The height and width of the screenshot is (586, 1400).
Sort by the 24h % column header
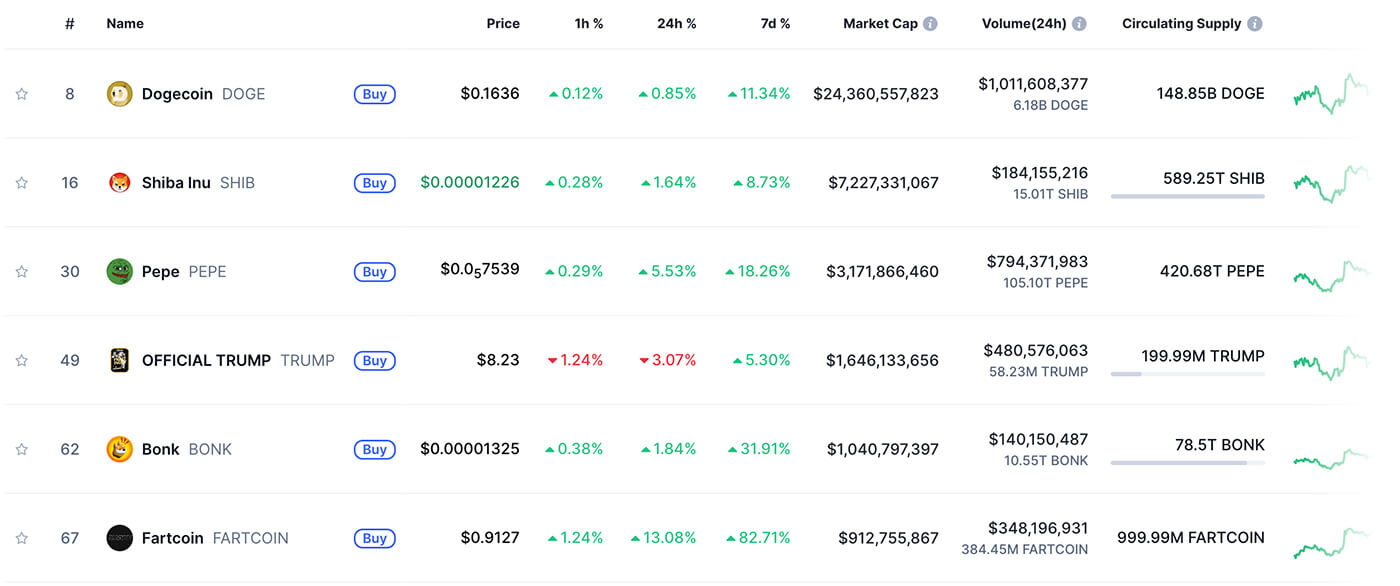(x=676, y=24)
